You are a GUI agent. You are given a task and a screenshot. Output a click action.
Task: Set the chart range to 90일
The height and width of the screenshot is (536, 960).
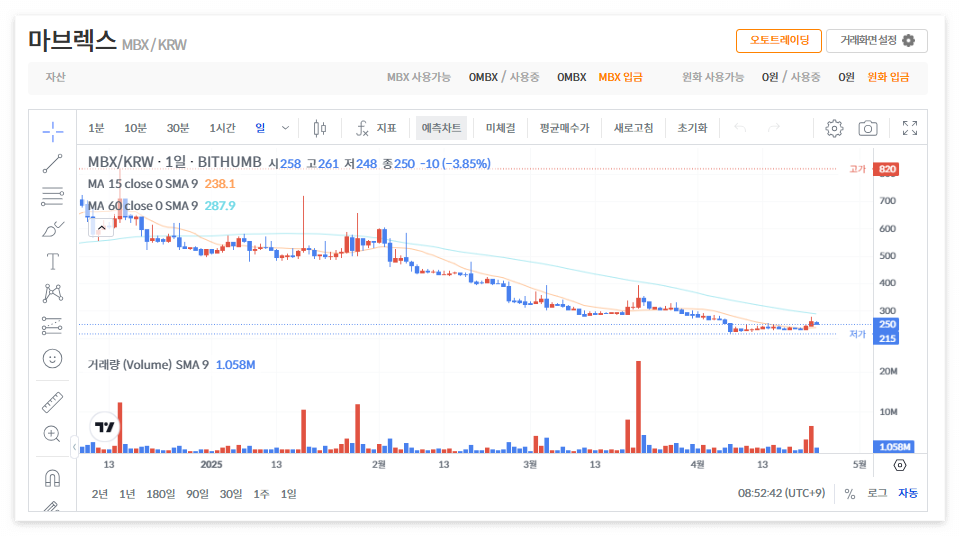coord(197,494)
